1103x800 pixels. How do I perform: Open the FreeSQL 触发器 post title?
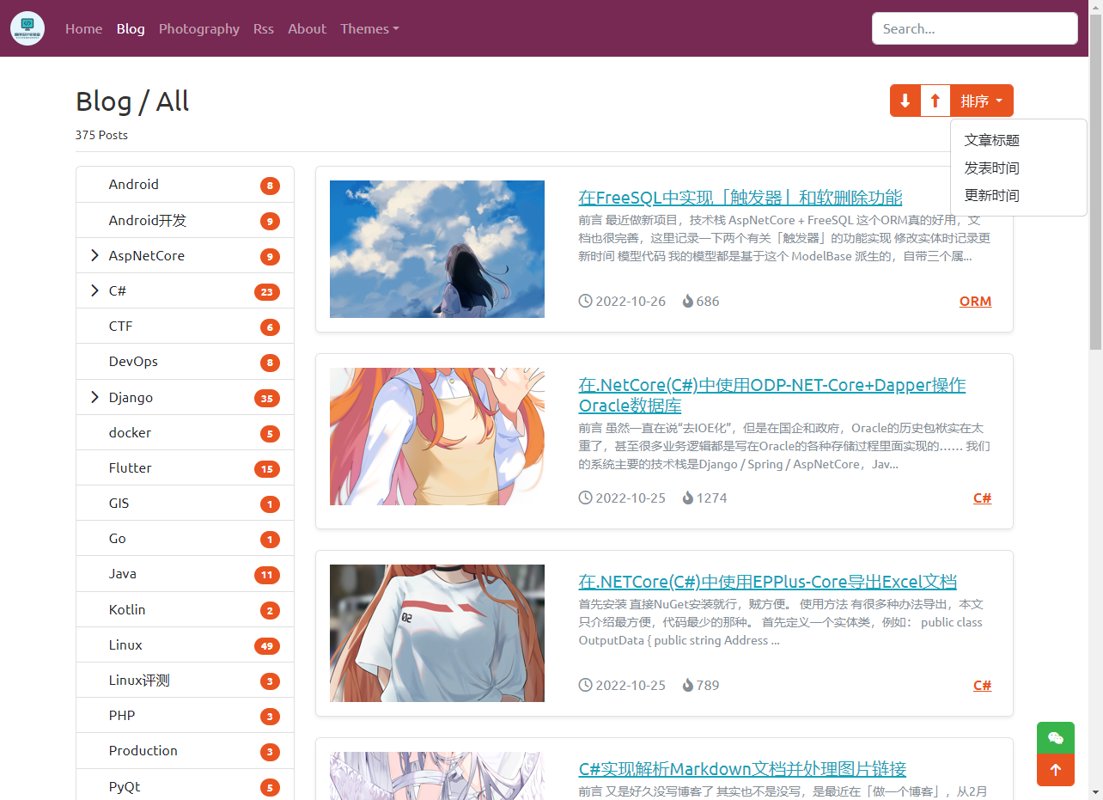[740, 198]
